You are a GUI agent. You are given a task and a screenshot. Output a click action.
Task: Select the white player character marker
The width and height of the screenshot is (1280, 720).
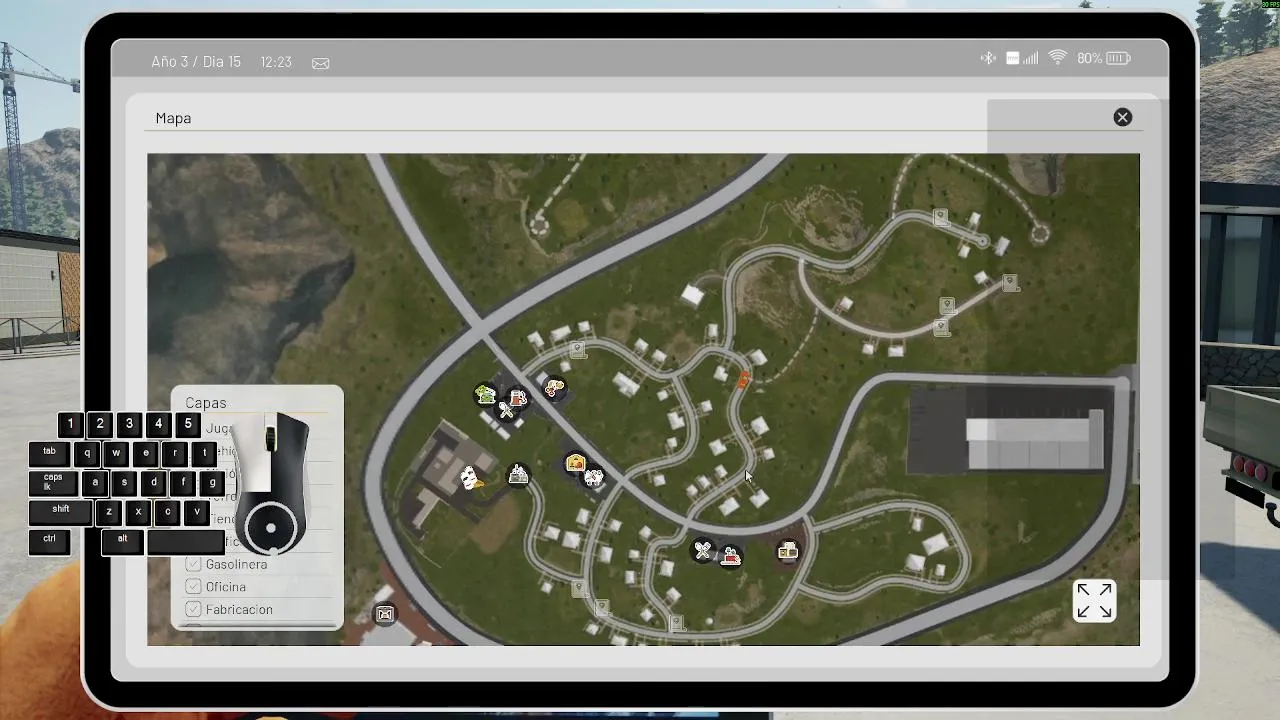[x=469, y=478]
